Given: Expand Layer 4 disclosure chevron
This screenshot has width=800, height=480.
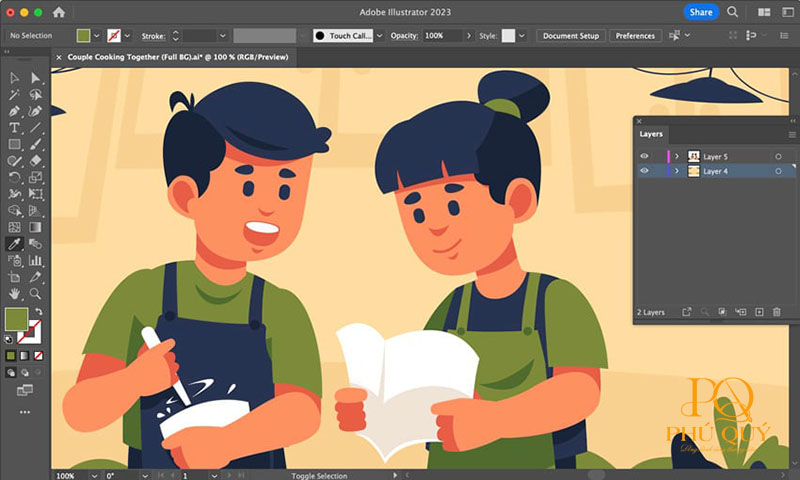Looking at the screenshot, I should (x=677, y=171).
